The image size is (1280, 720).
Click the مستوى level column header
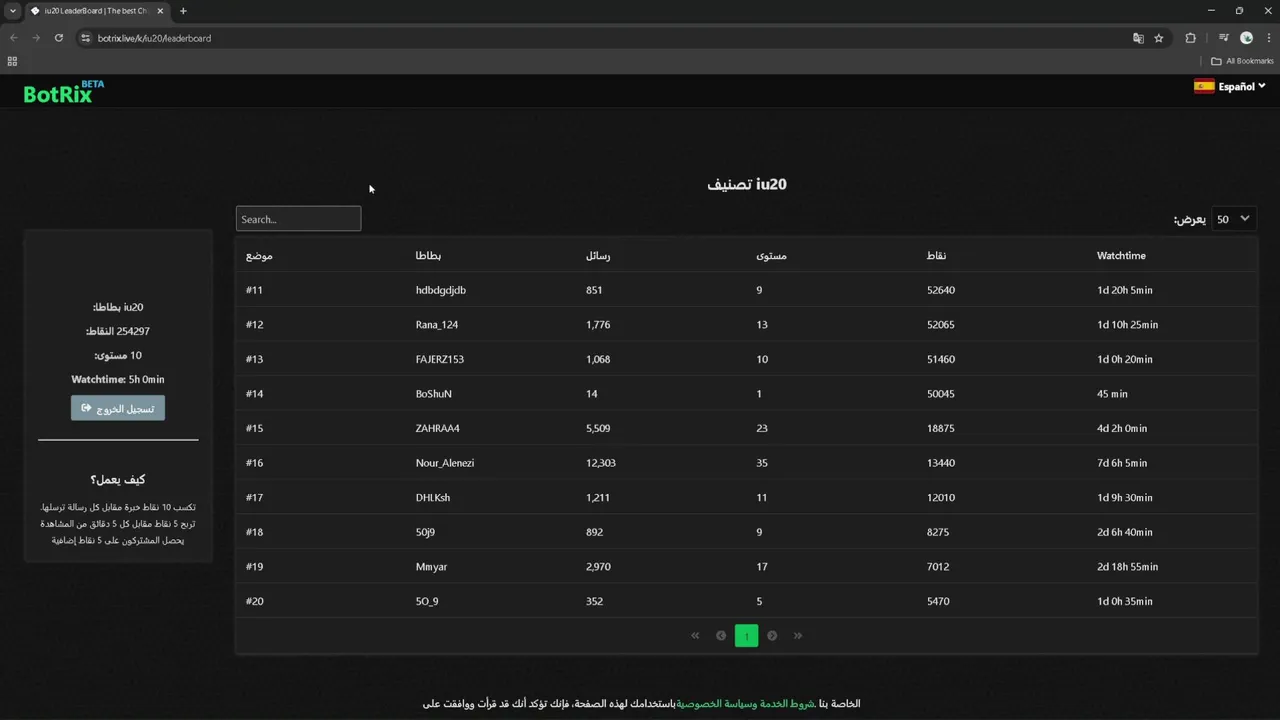771,256
